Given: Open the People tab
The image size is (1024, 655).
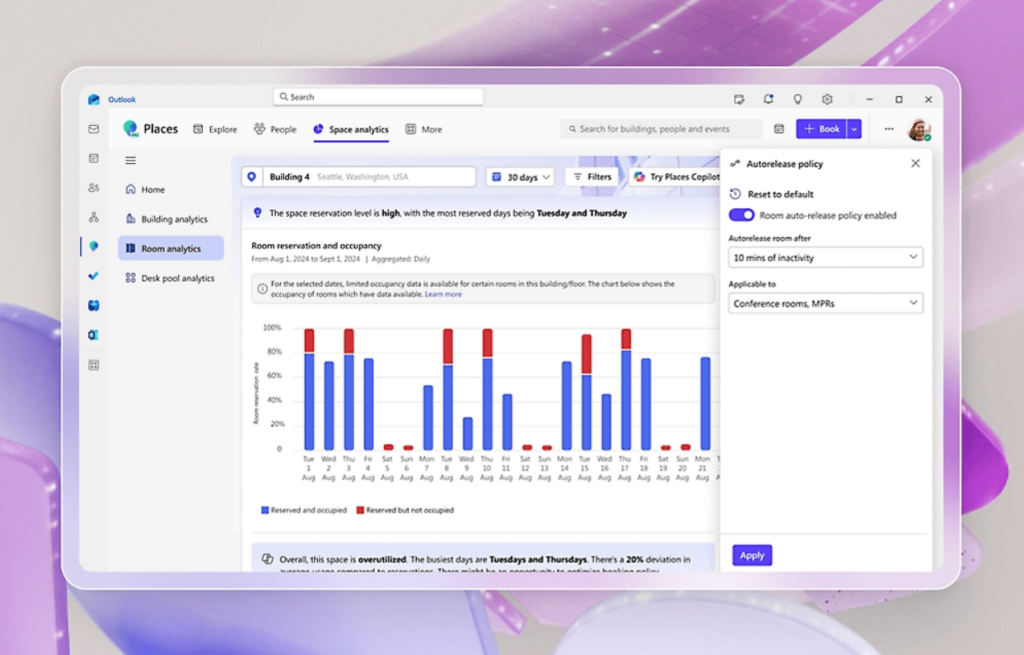Looking at the screenshot, I should click(x=275, y=129).
